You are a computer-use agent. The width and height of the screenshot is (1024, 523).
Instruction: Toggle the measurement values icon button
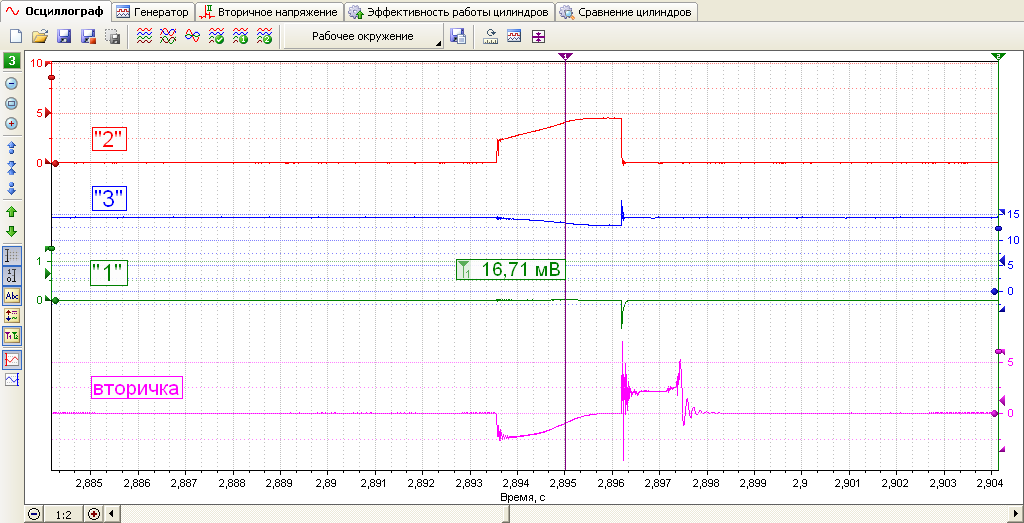pos(12,316)
